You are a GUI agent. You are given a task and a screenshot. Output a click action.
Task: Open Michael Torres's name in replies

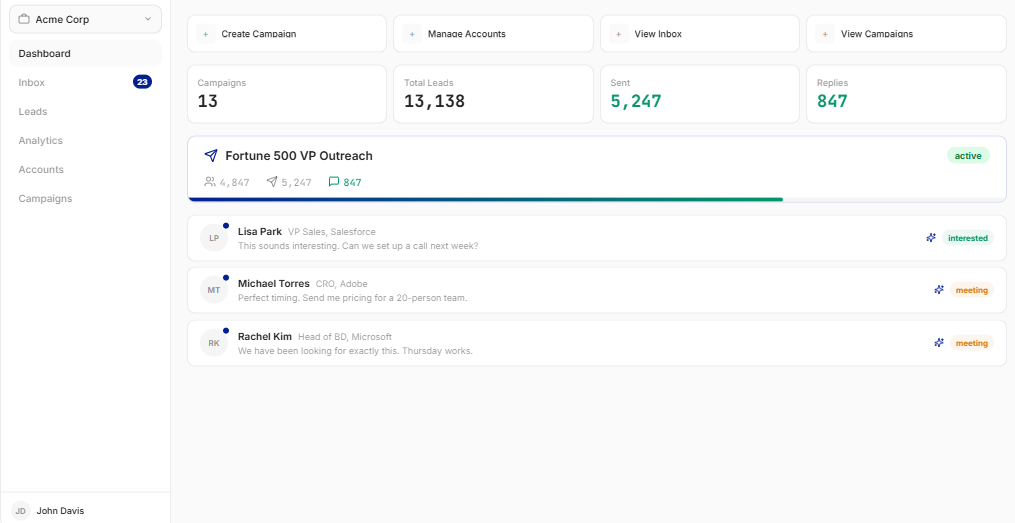274,284
